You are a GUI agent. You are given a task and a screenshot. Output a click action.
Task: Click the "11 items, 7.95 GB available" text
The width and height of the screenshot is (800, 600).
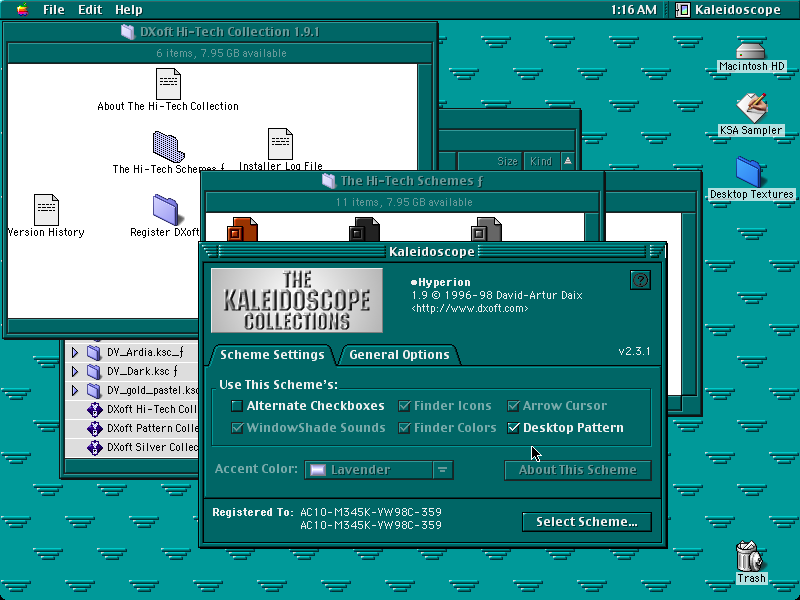pos(404,203)
